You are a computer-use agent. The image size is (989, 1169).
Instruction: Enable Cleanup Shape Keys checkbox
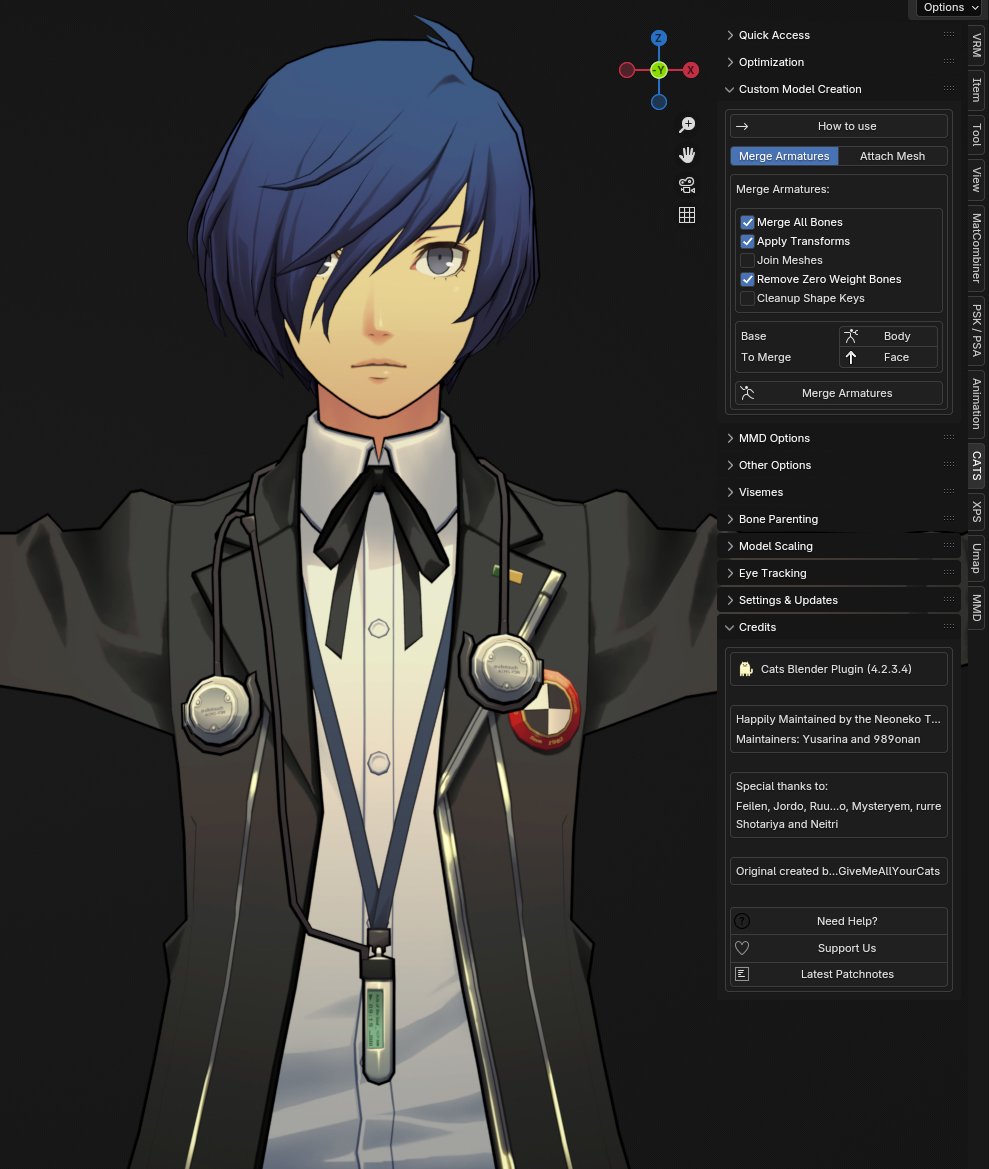click(x=748, y=298)
